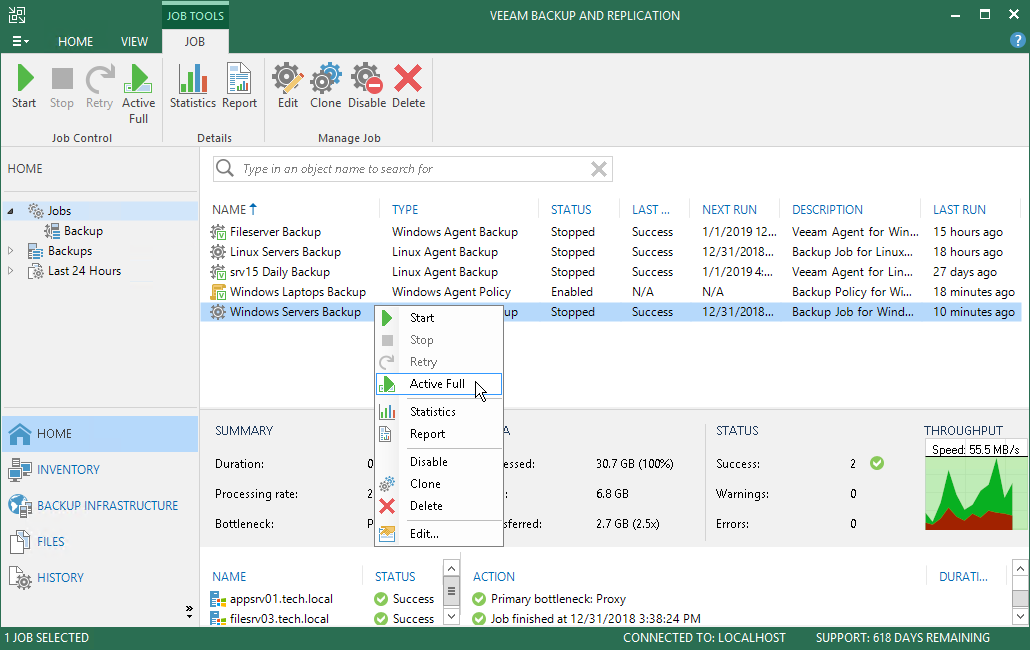Open Statistics from the ribbon

pyautogui.click(x=192, y=87)
